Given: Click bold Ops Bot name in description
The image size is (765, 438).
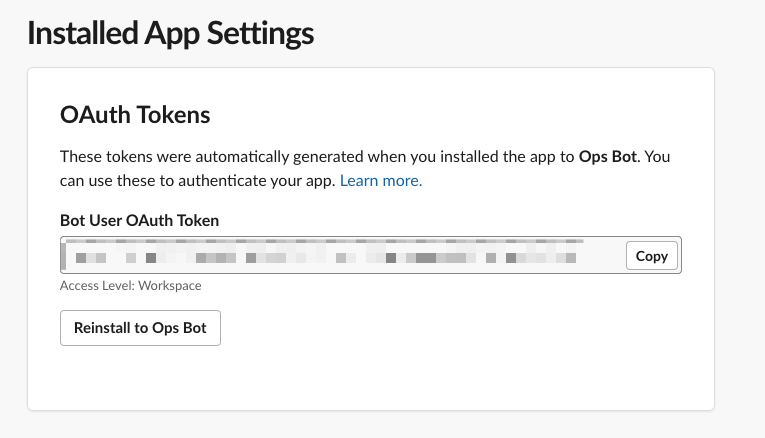Looking at the screenshot, I should tap(607, 157).
